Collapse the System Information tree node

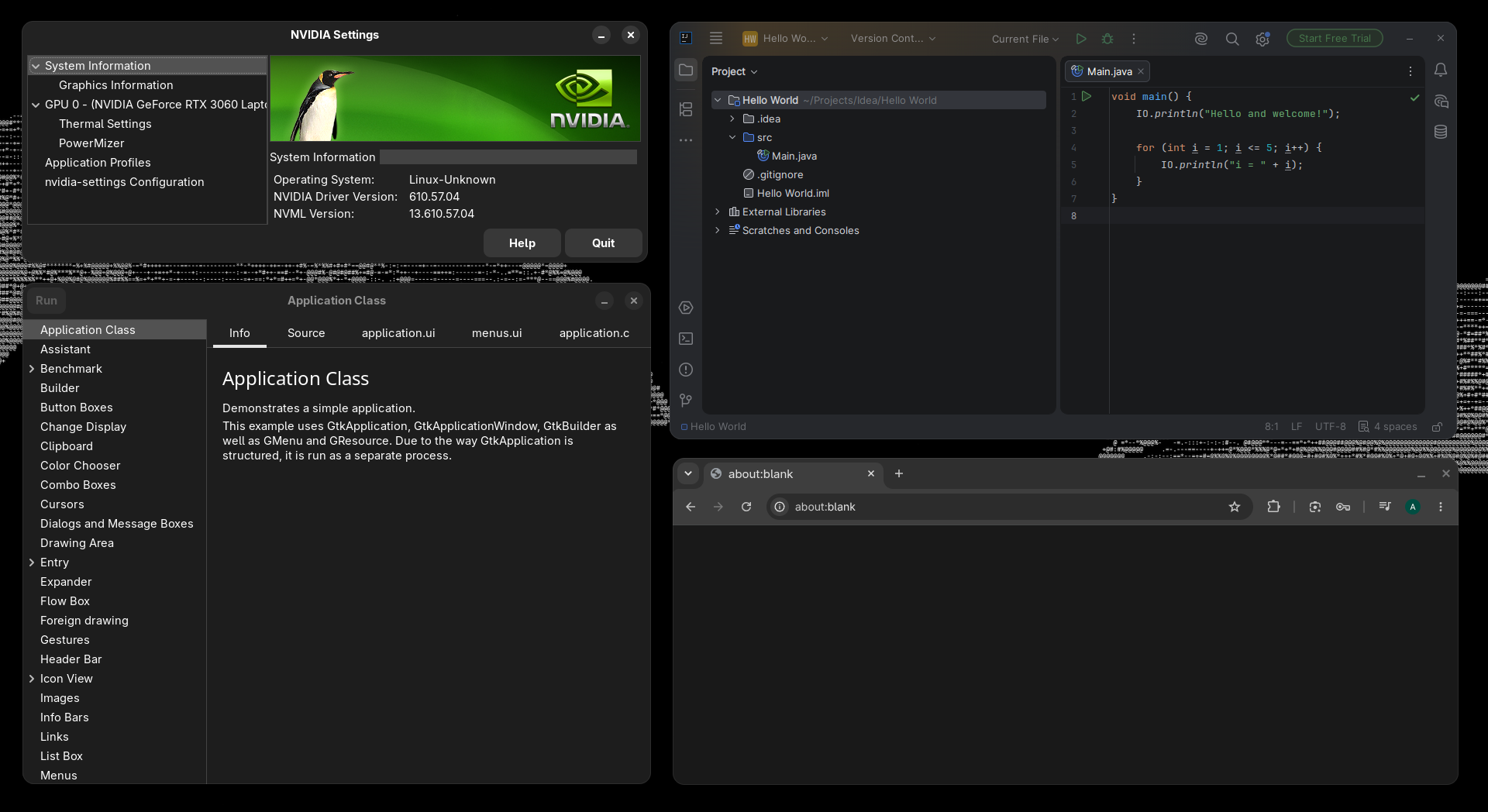[36, 66]
